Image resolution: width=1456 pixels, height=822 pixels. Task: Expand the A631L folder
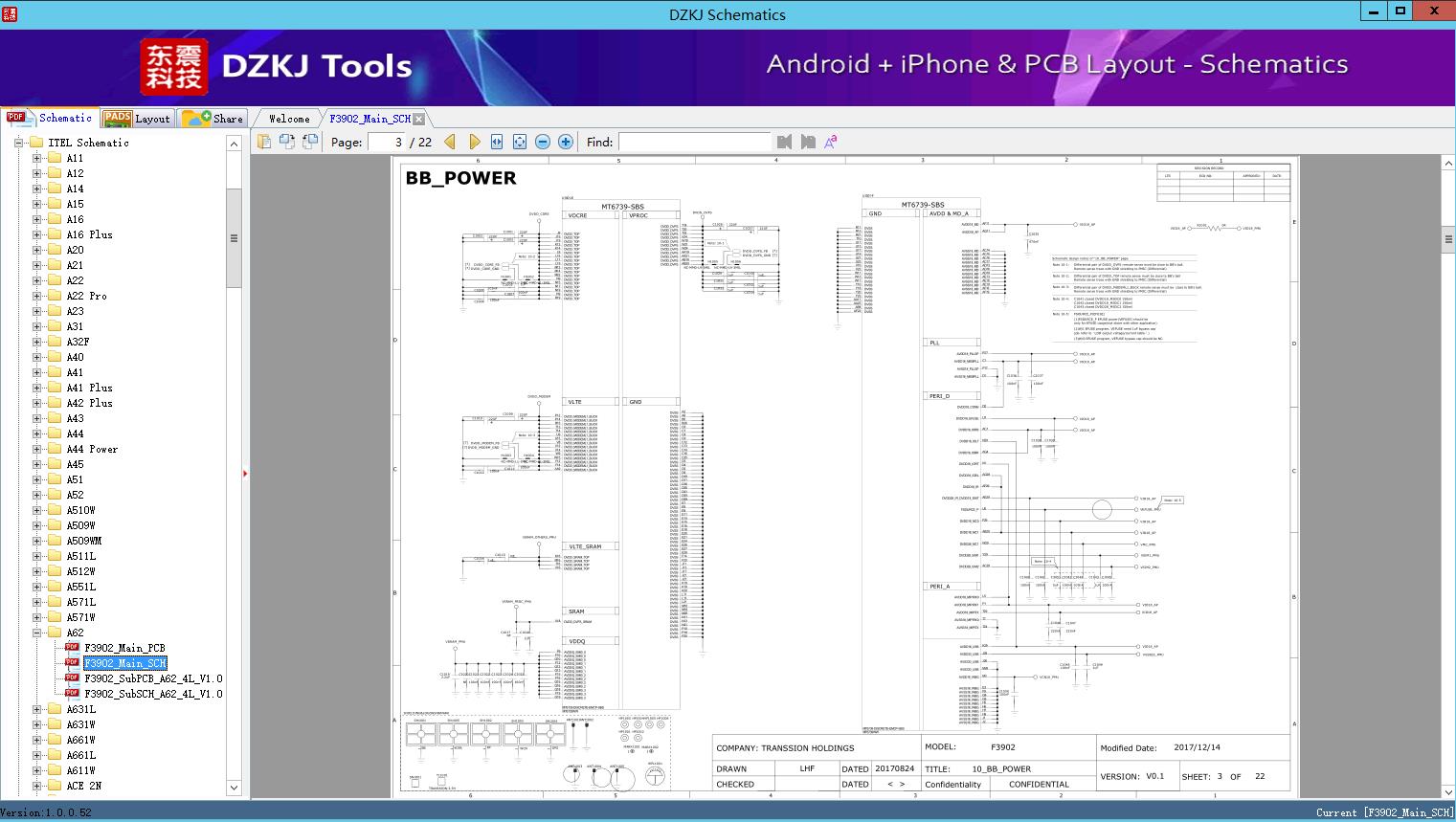(36, 709)
